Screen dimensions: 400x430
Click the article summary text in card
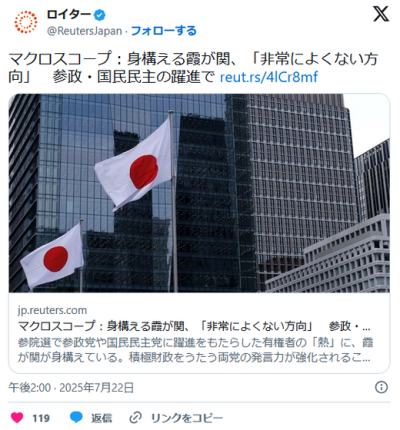[195, 350]
